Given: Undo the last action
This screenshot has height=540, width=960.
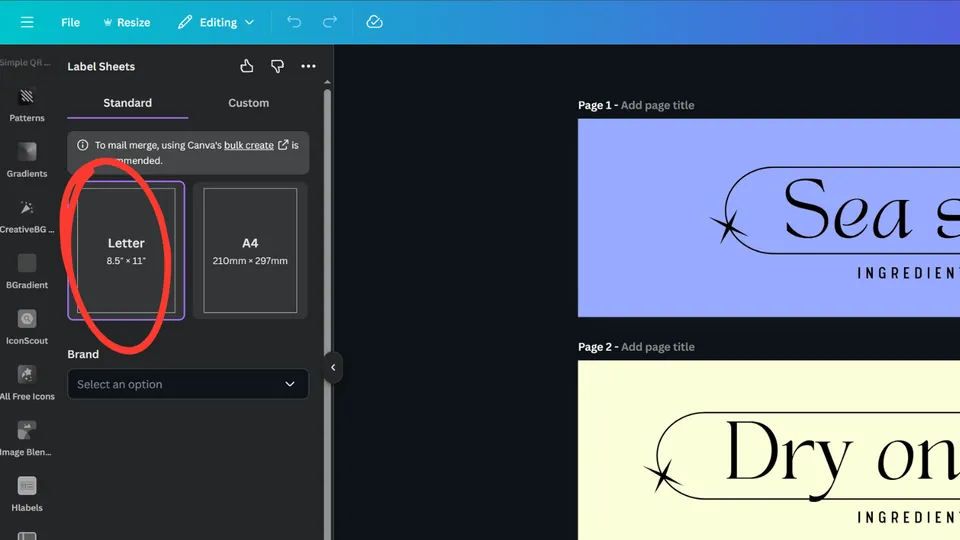Looking at the screenshot, I should point(294,22).
